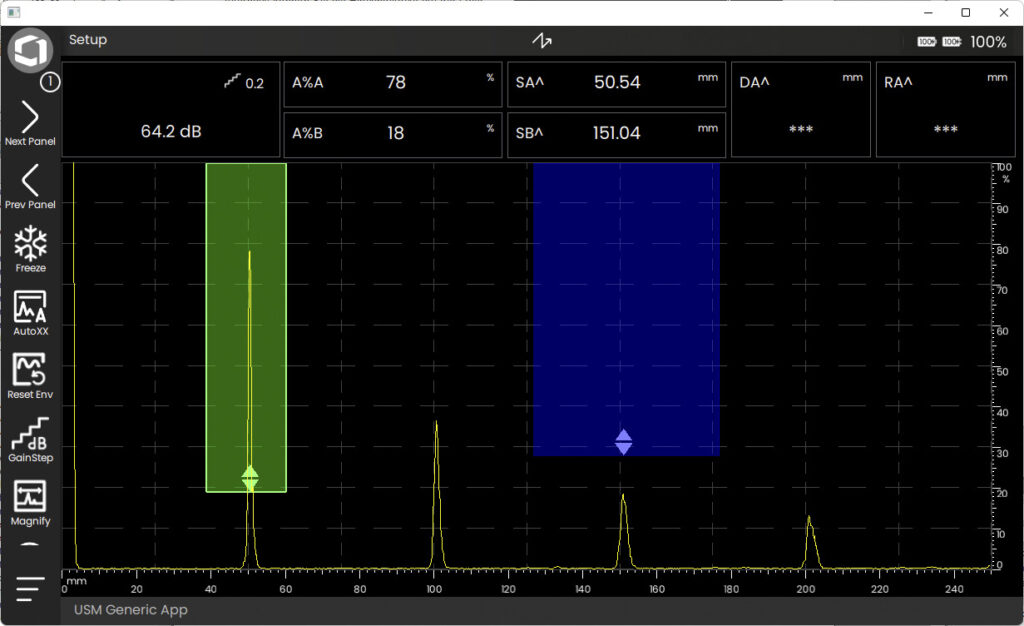The height and width of the screenshot is (626, 1024).
Task: Click the 120 tick on mm axis
Action: (x=508, y=589)
